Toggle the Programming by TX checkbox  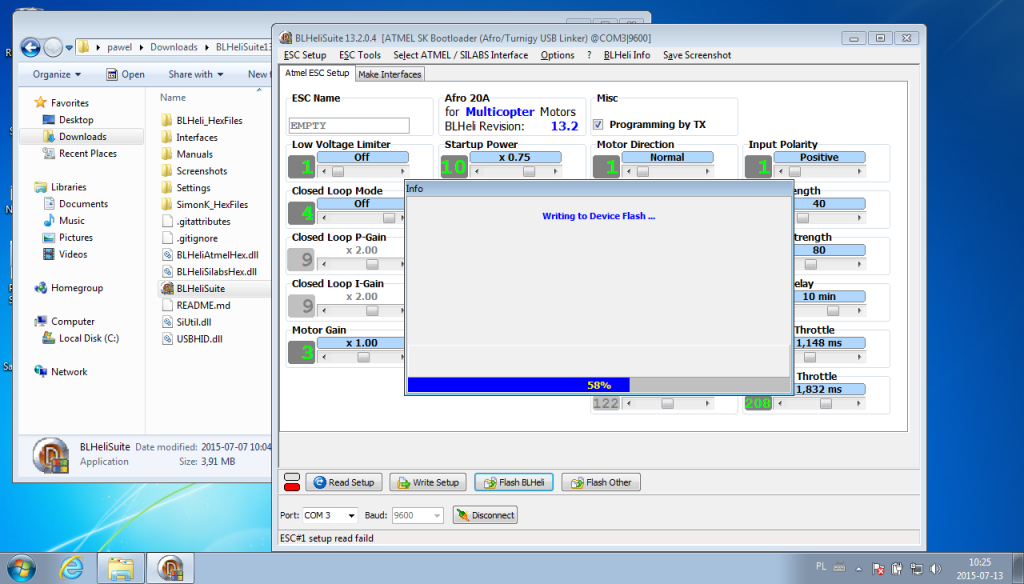(x=599, y=125)
